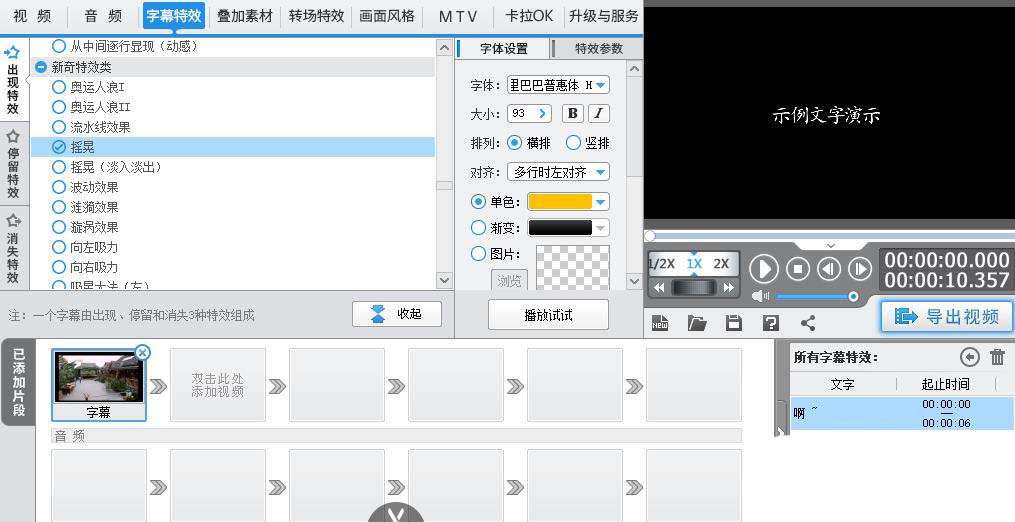Step back one frame
Image resolution: width=1015 pixels, height=522 pixels.
pos(829,268)
